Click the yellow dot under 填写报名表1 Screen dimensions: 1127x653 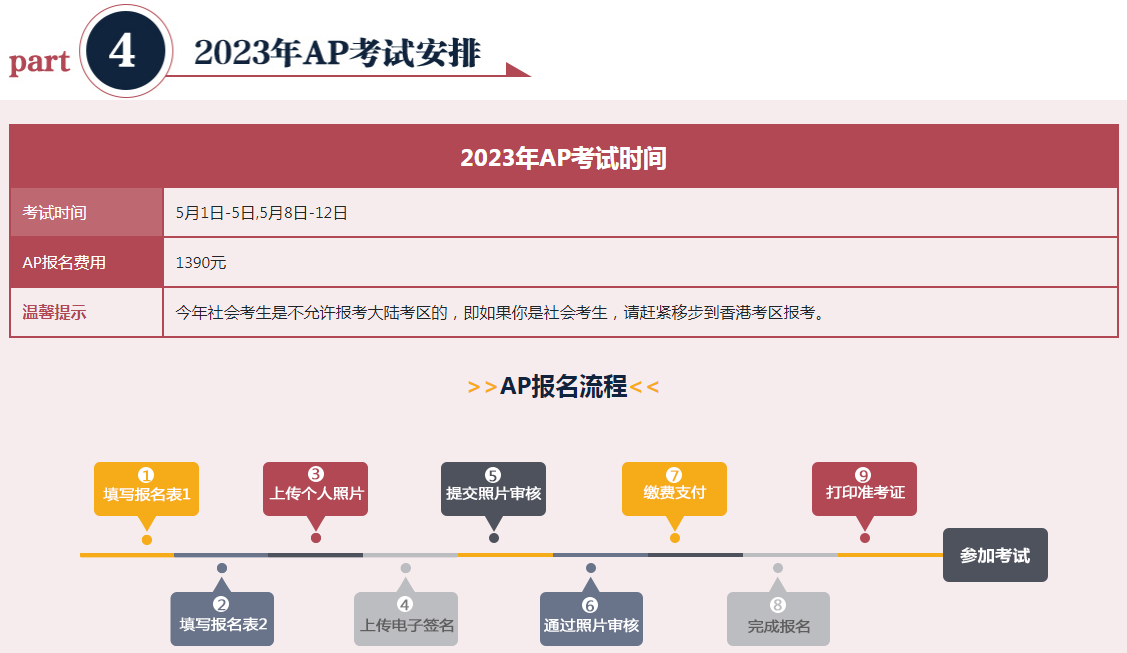pyautogui.click(x=147, y=539)
